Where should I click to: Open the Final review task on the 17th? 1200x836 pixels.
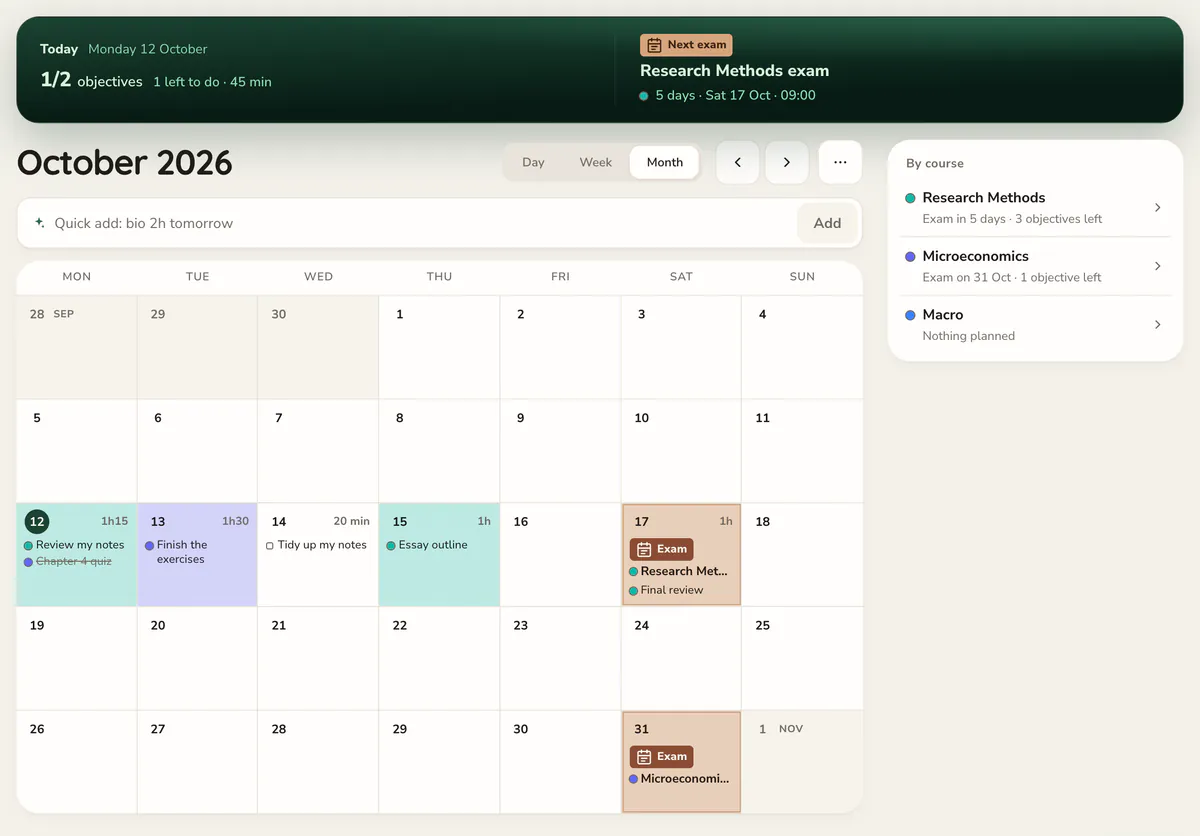672,590
